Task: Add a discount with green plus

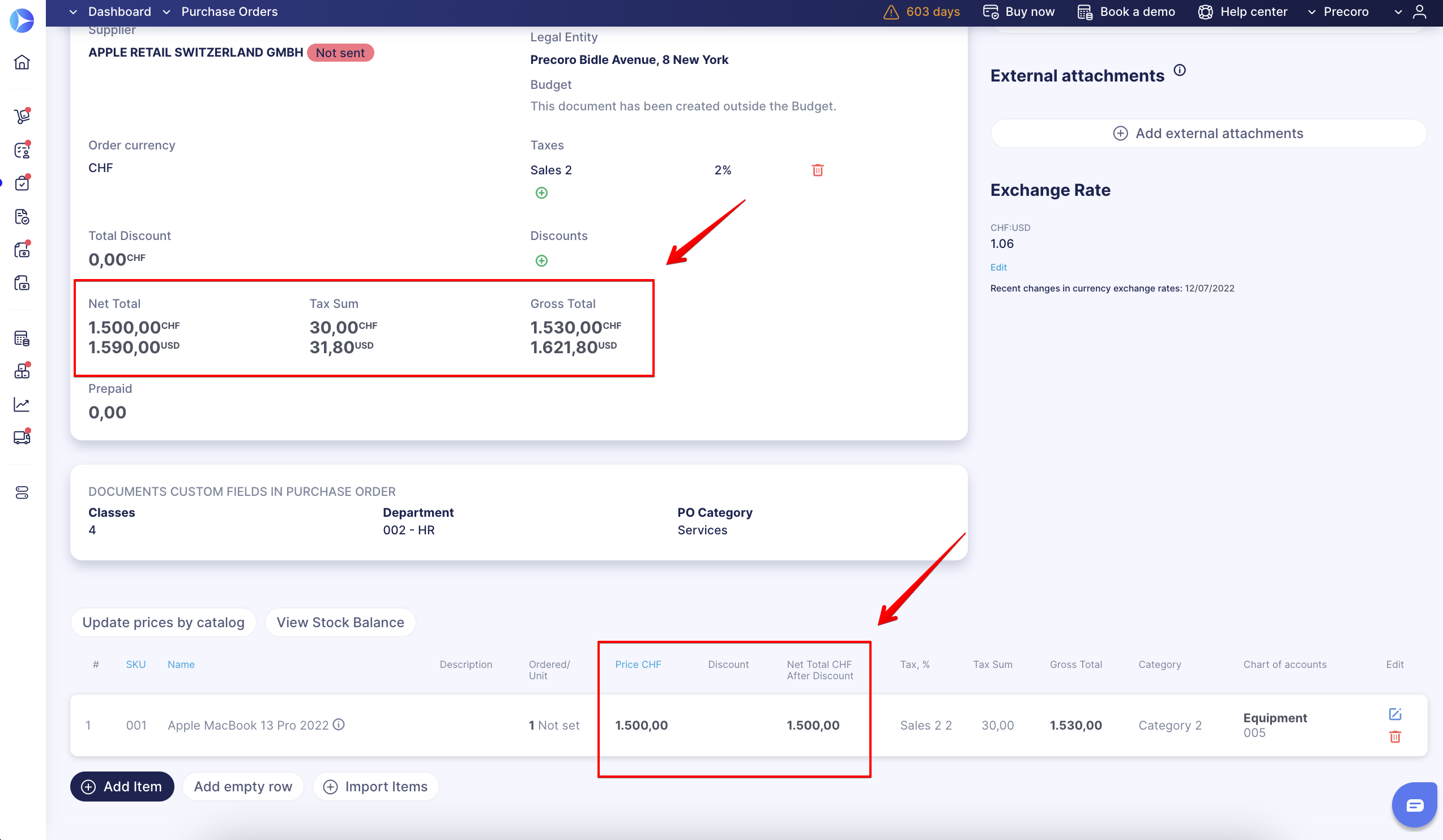Action: [x=541, y=261]
